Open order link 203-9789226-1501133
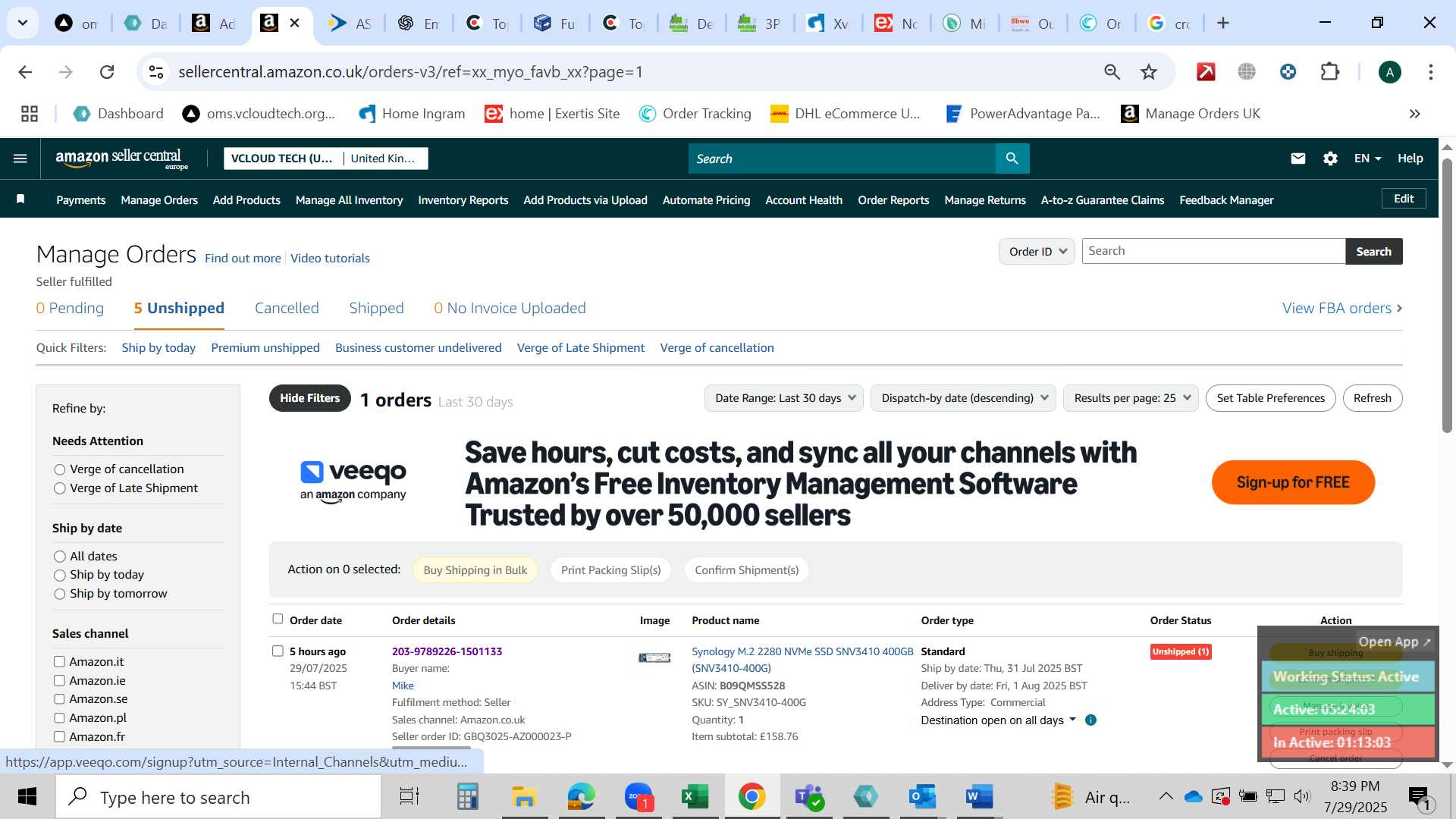1456x819 pixels. 447,651
